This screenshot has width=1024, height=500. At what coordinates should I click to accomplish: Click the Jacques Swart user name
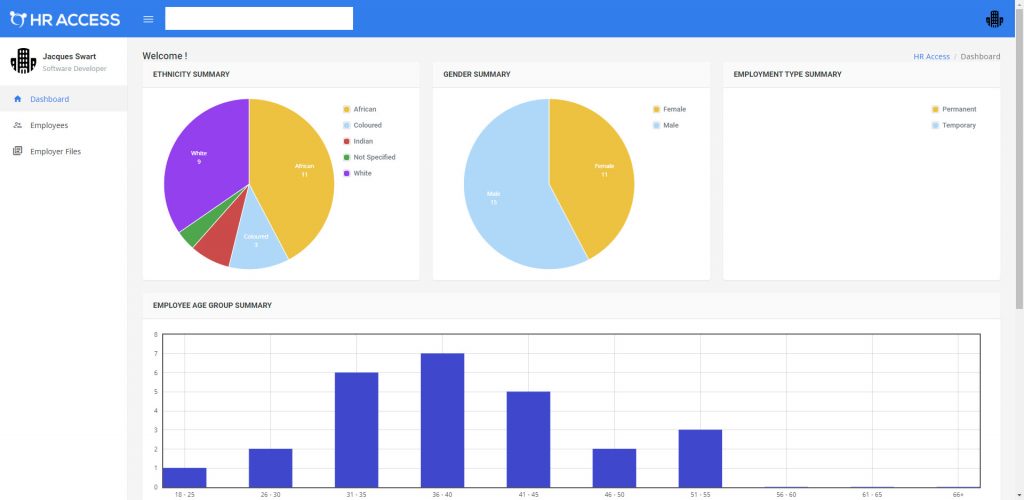[x=69, y=57]
